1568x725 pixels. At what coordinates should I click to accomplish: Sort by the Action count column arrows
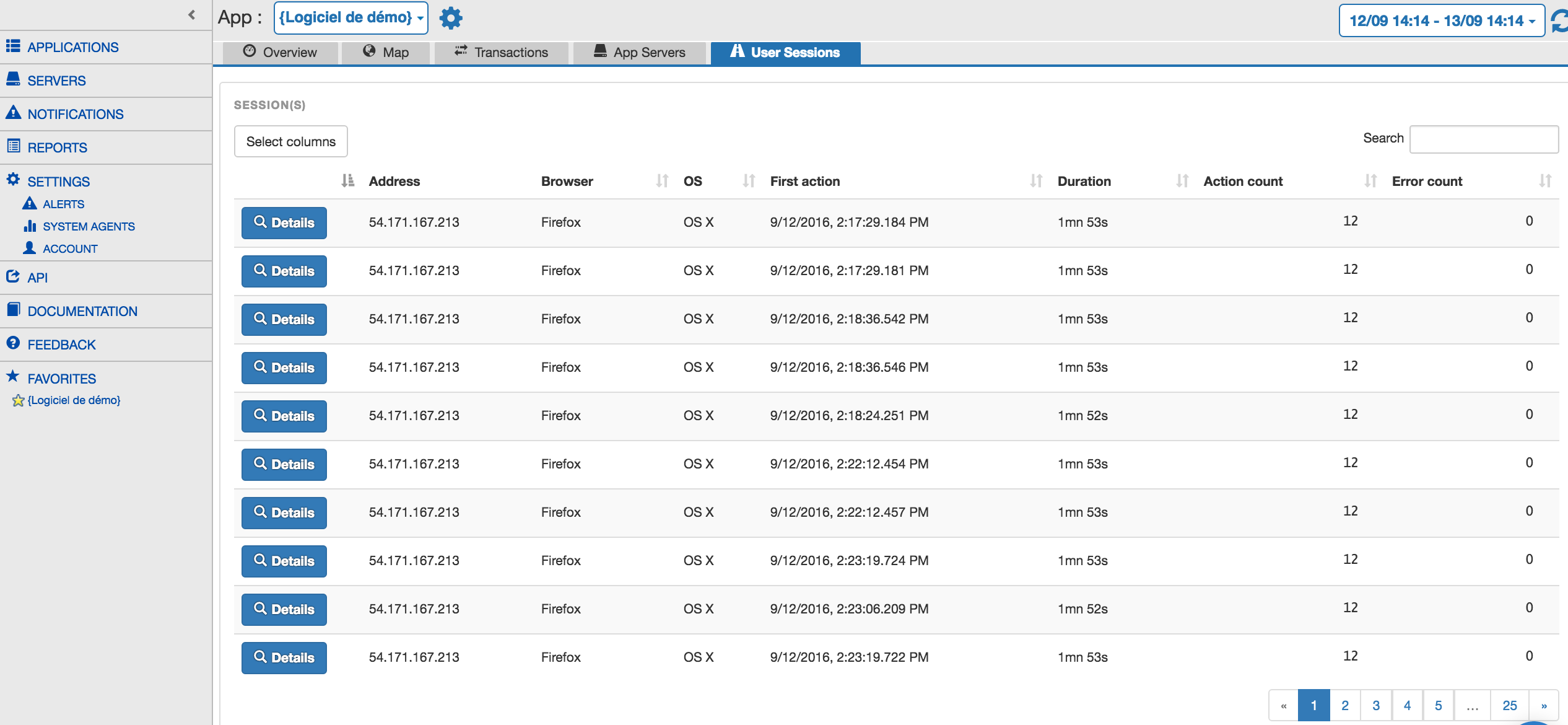pyautogui.click(x=1370, y=181)
